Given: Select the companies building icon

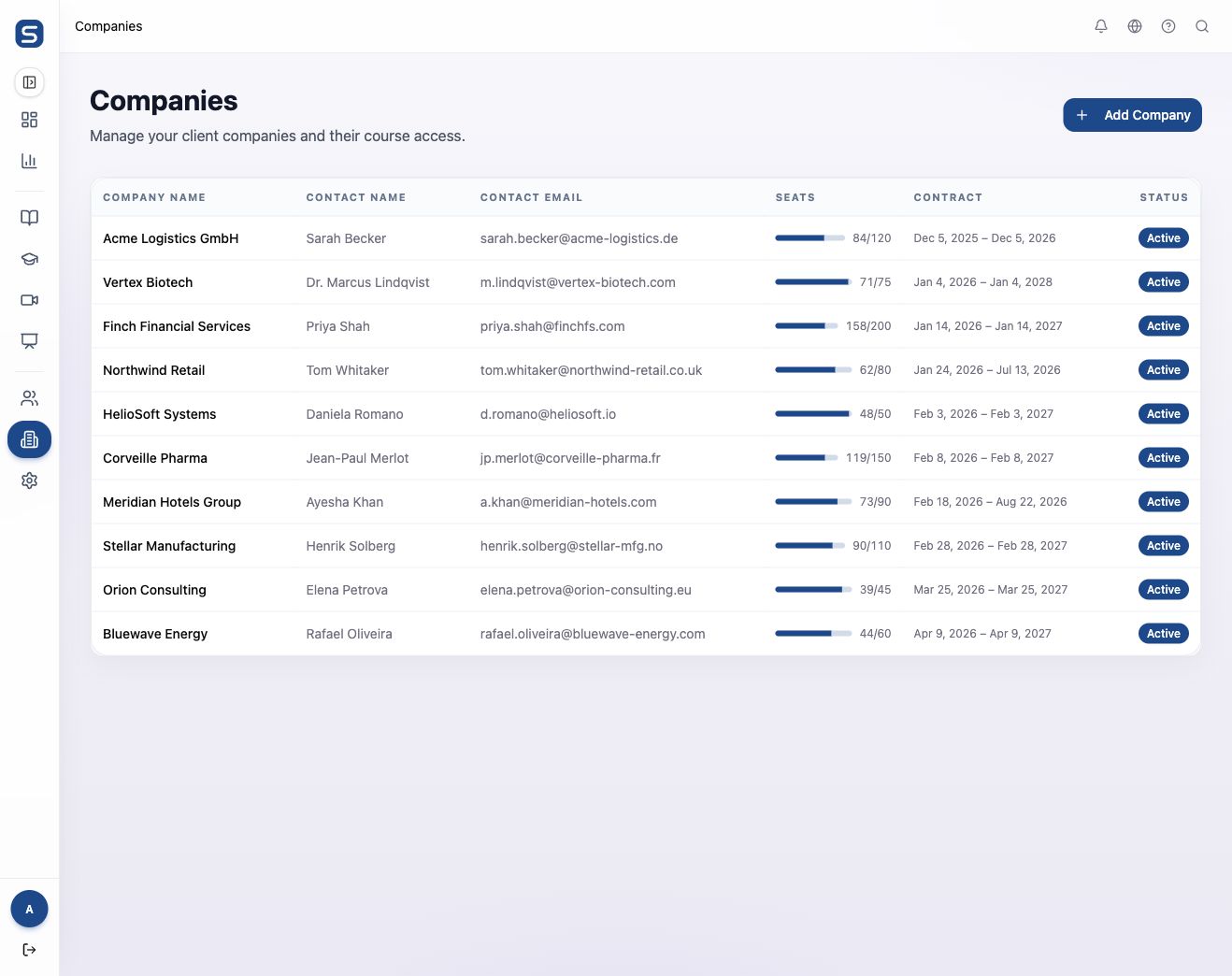Looking at the screenshot, I should (x=30, y=439).
